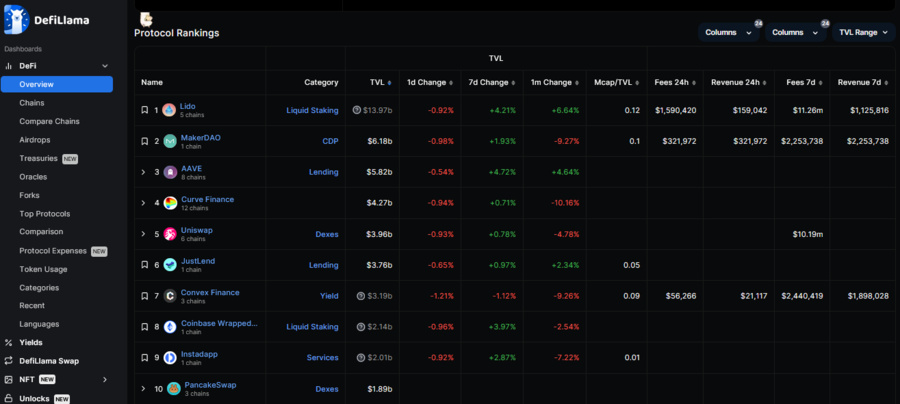Click the Yield category for Convex Finance
The width and height of the screenshot is (900, 404).
point(329,296)
